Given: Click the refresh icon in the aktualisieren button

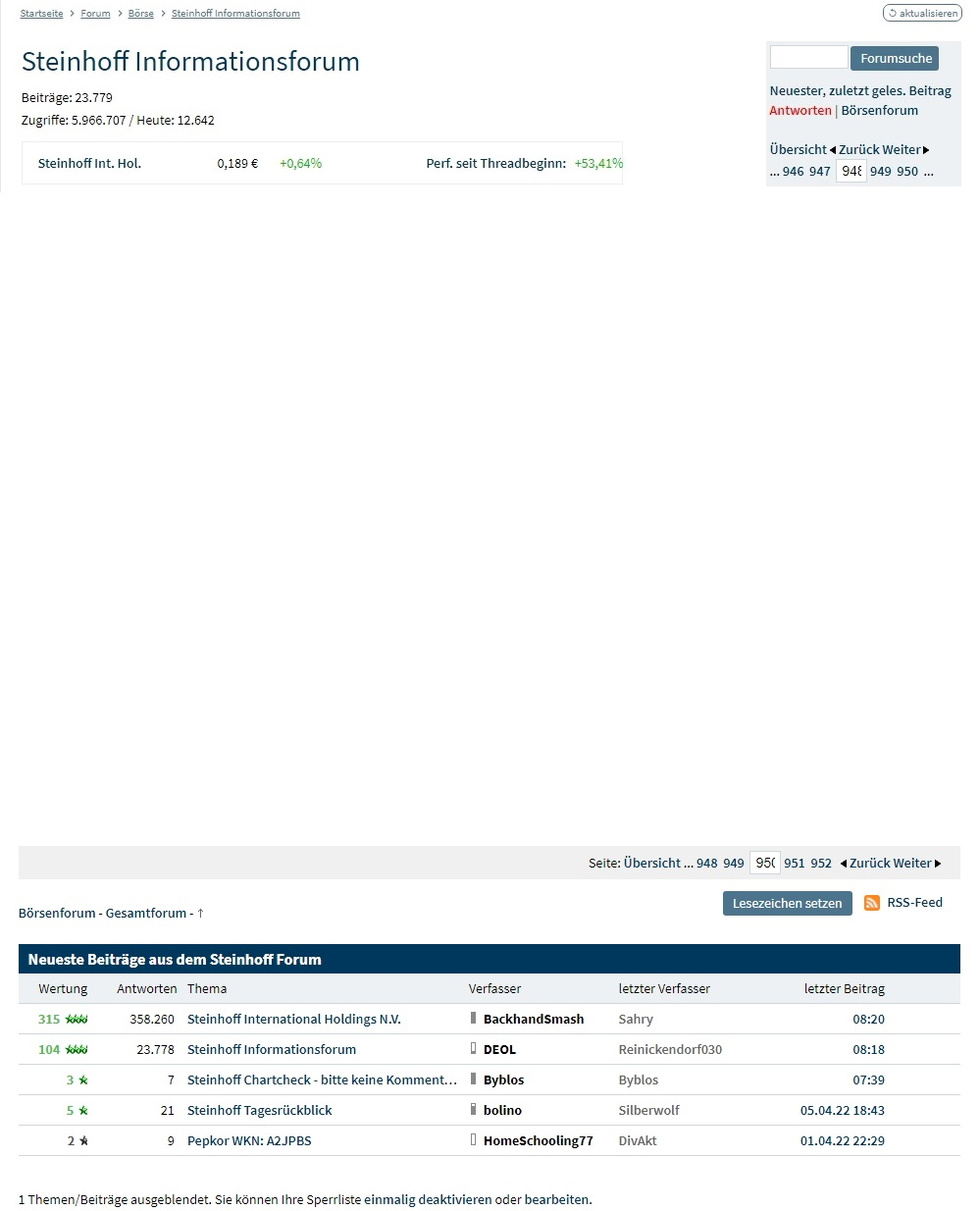Looking at the screenshot, I should (893, 14).
